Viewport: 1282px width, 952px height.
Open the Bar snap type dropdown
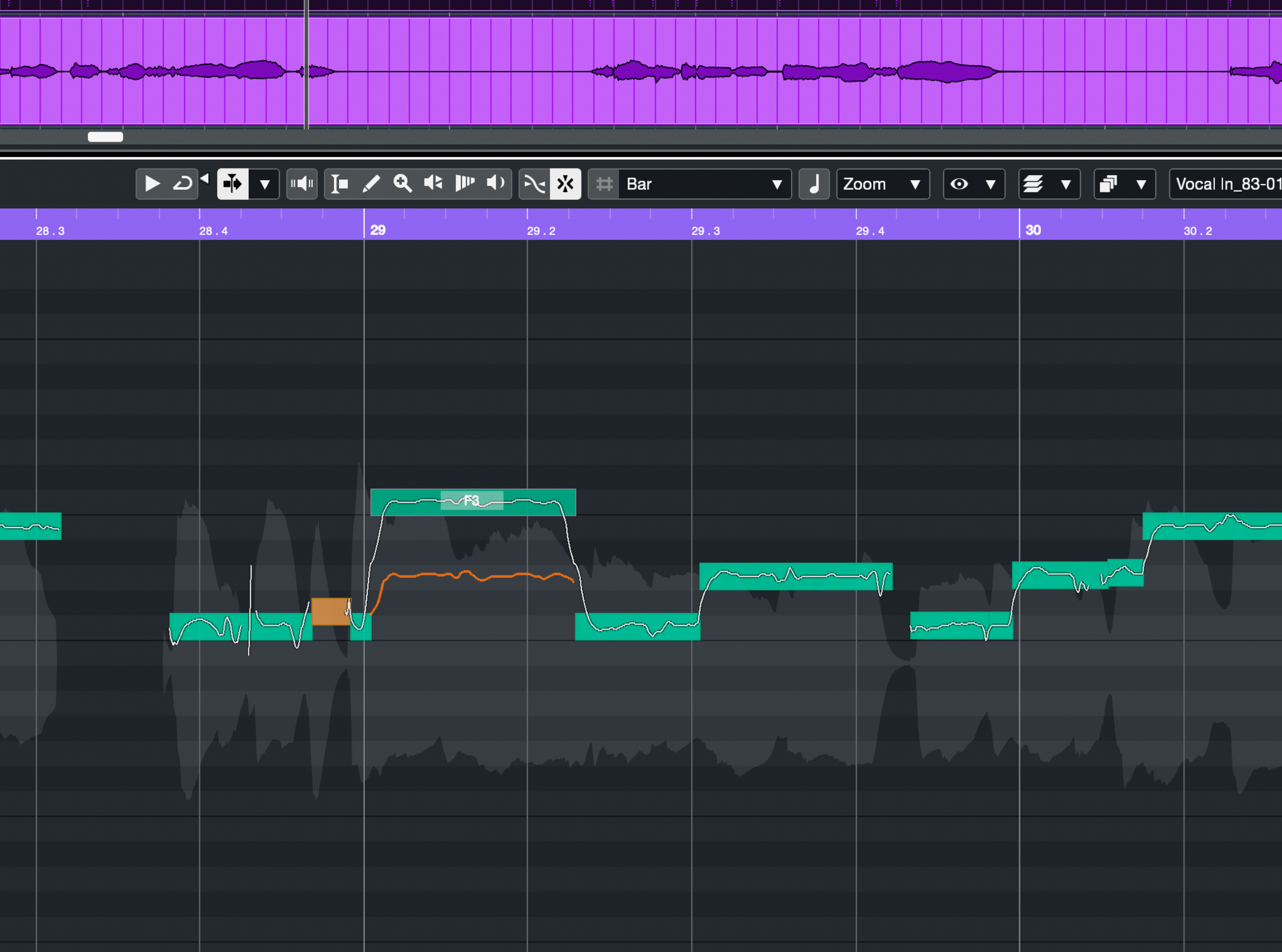705,185
